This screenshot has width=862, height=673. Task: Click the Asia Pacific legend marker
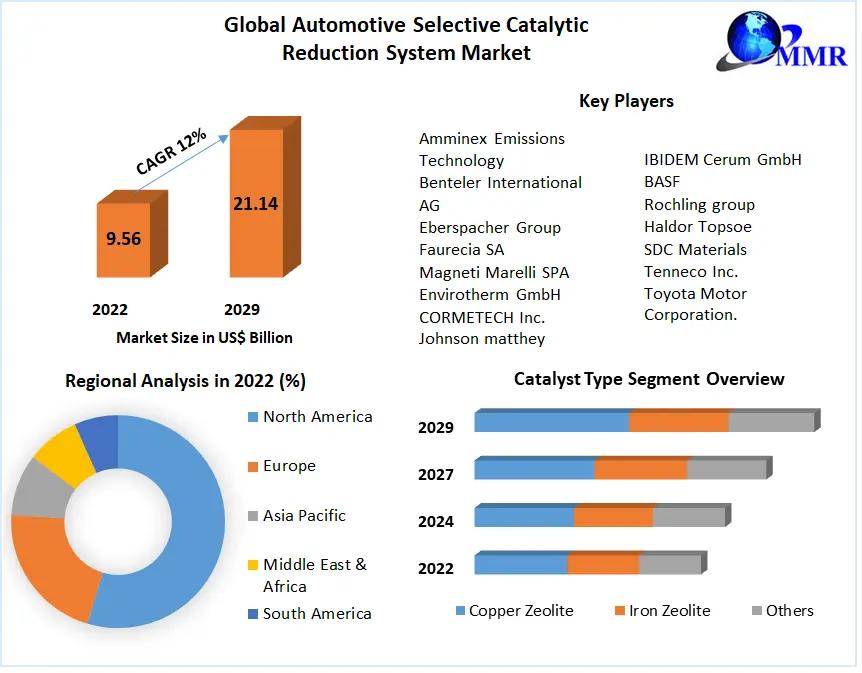click(x=253, y=516)
